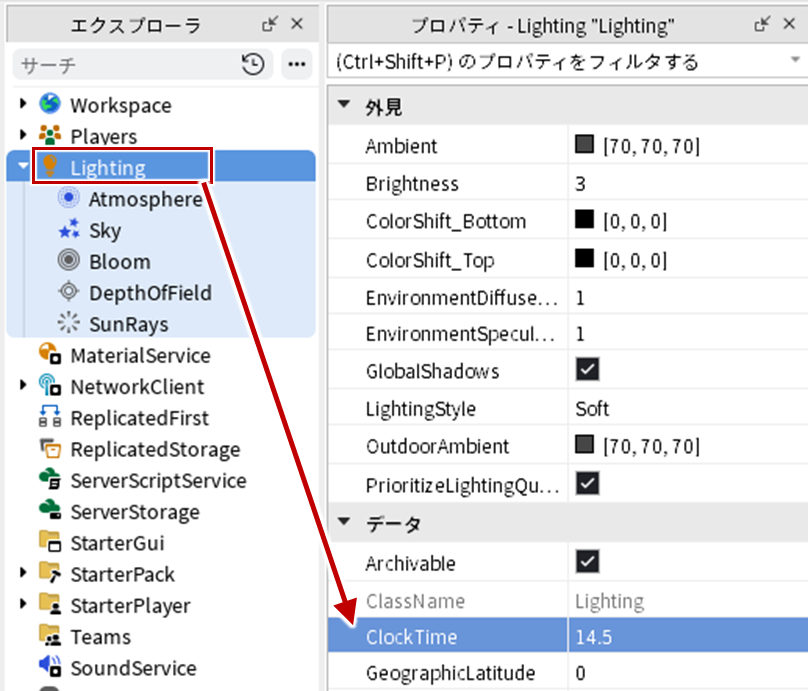The image size is (808, 691).
Task: Undock the Properties panel
Action: pyautogui.click(x=762, y=24)
